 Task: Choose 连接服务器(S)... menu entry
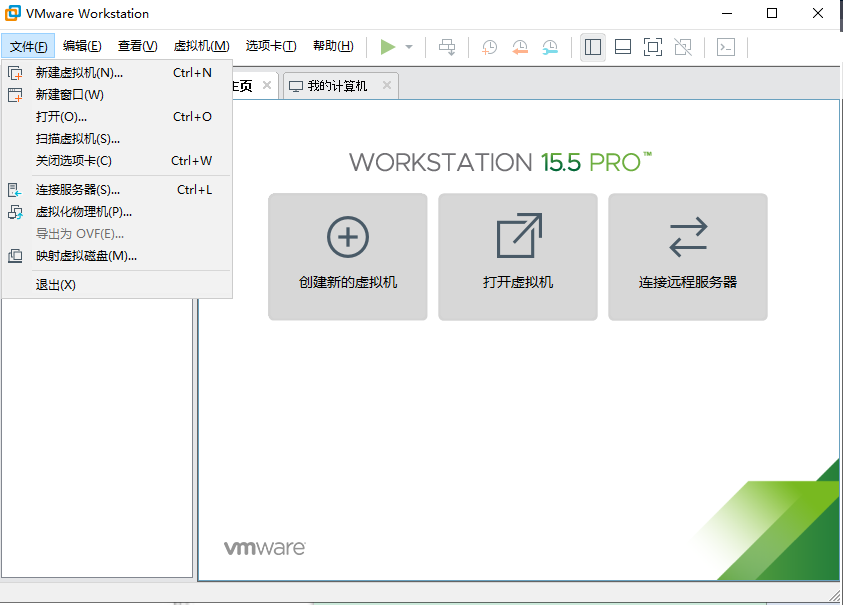[x=117, y=190]
